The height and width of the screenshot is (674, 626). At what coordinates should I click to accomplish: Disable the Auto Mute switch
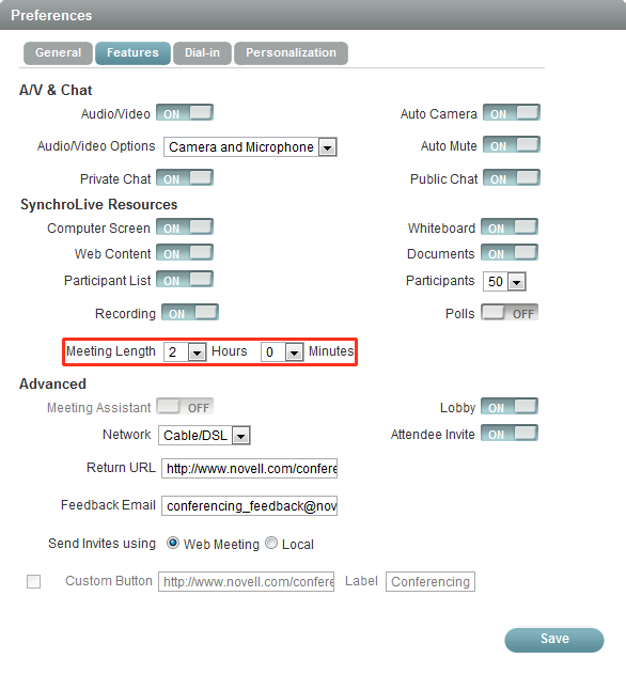[x=512, y=145]
